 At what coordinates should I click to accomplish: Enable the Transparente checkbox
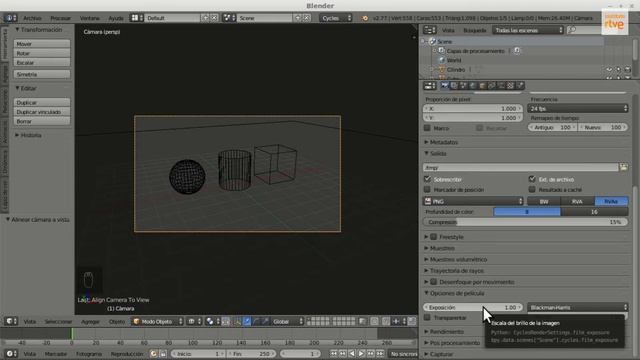tap(427, 318)
